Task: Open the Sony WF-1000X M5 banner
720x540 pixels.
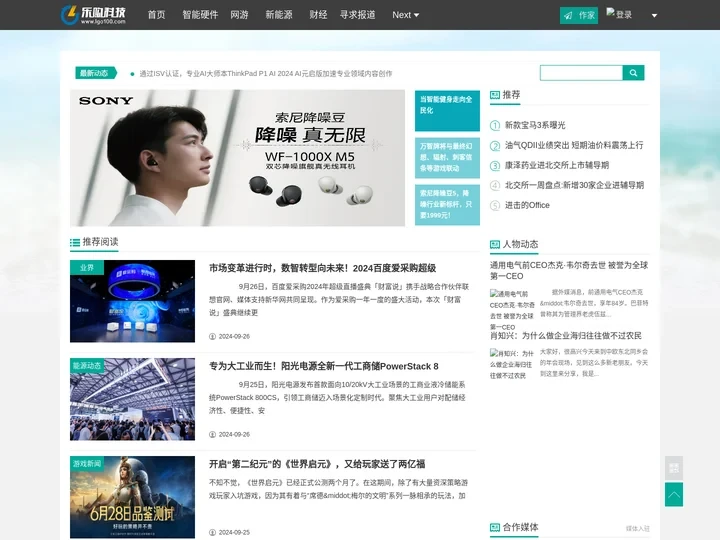Action: tap(237, 158)
